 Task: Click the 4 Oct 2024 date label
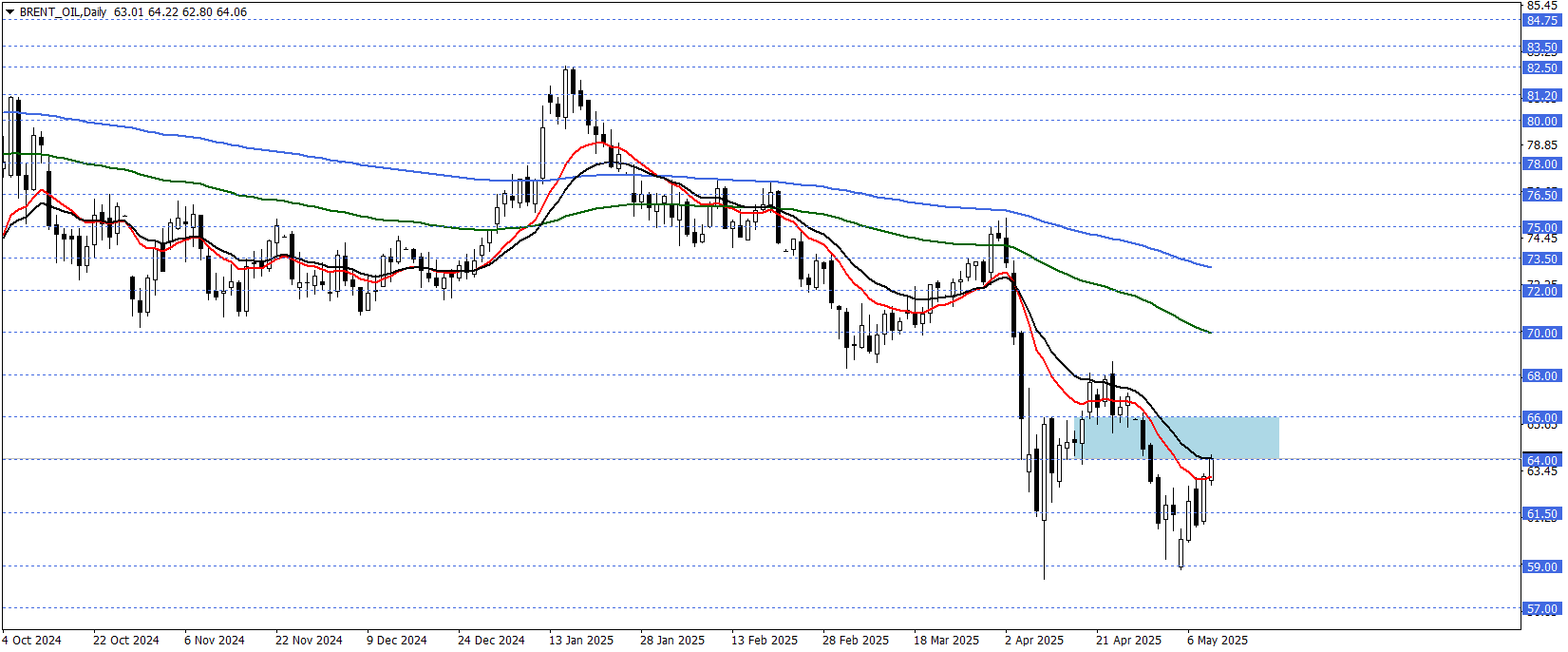[x=31, y=641]
